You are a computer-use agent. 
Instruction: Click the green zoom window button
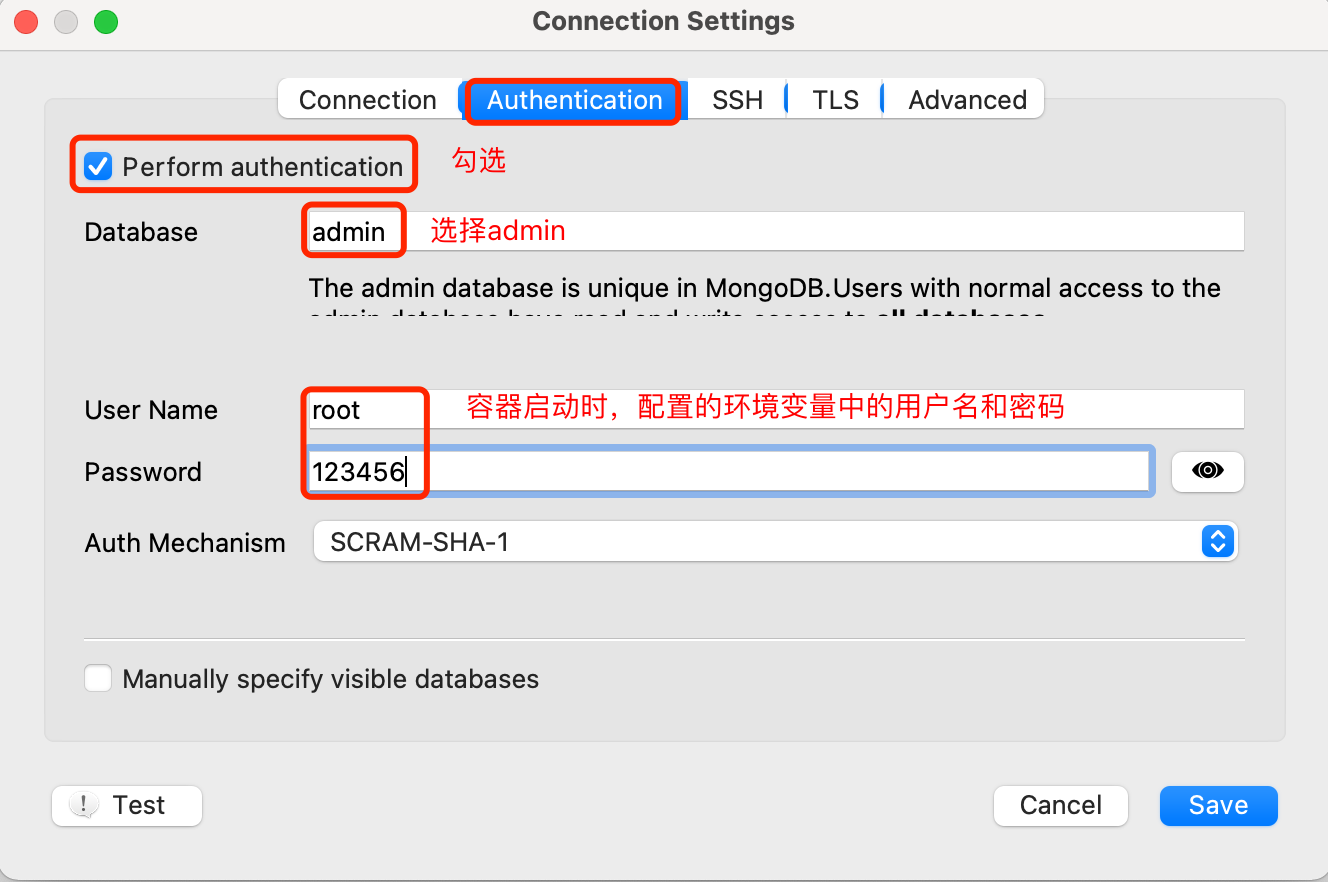tap(105, 21)
